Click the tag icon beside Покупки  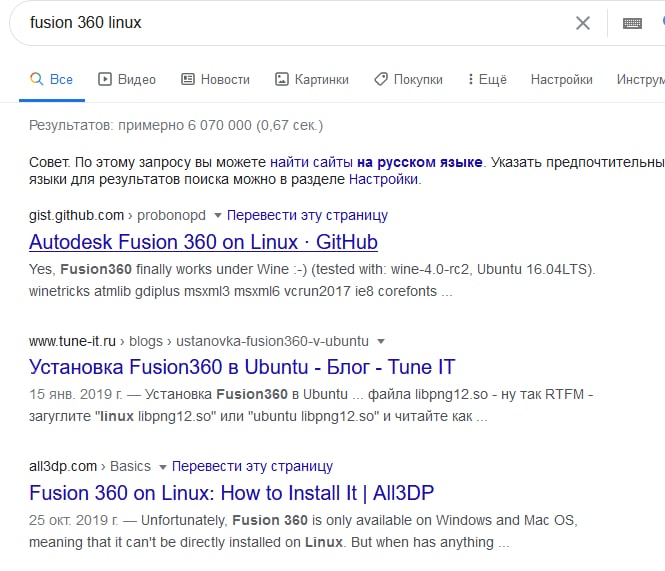click(381, 79)
